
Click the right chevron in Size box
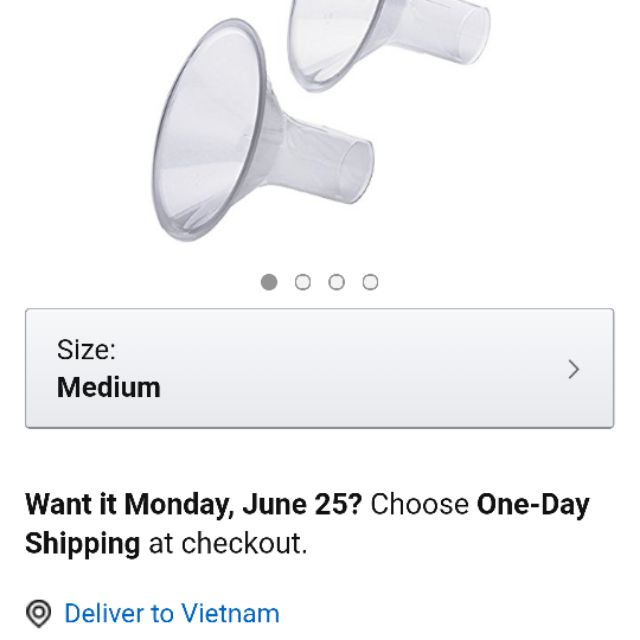click(573, 369)
